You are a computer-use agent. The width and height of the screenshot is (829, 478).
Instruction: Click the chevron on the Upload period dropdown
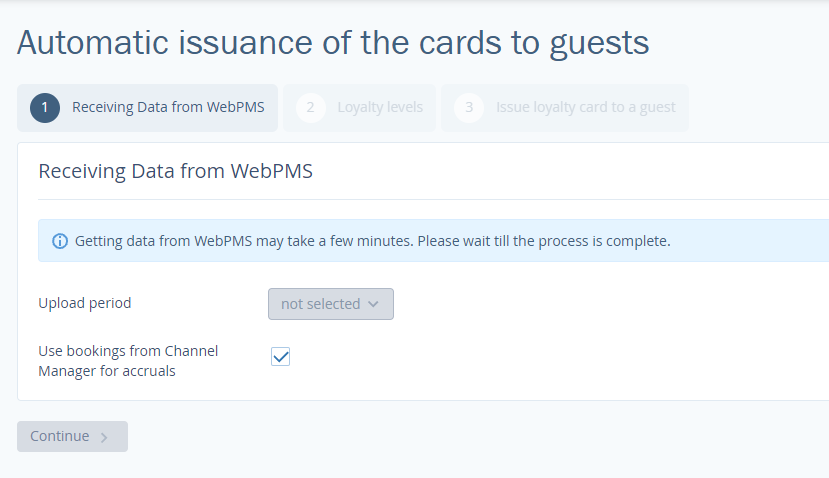point(374,304)
